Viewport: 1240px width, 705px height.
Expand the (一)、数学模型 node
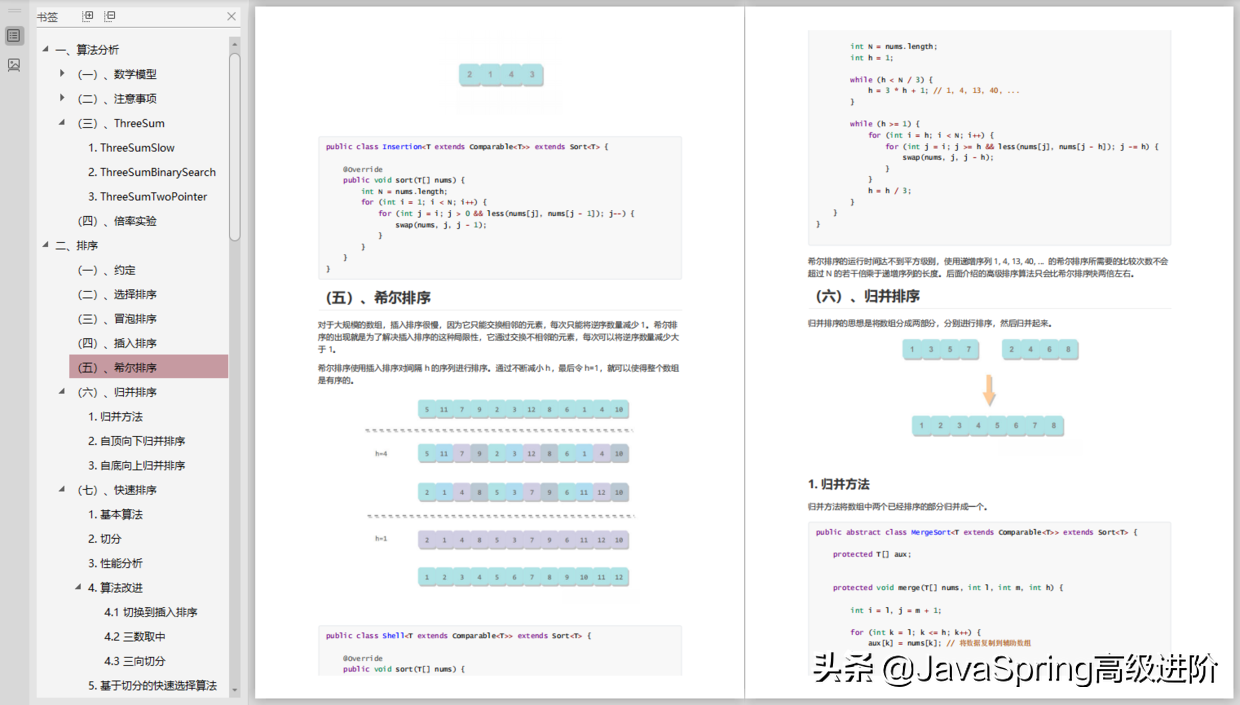[x=62, y=73]
